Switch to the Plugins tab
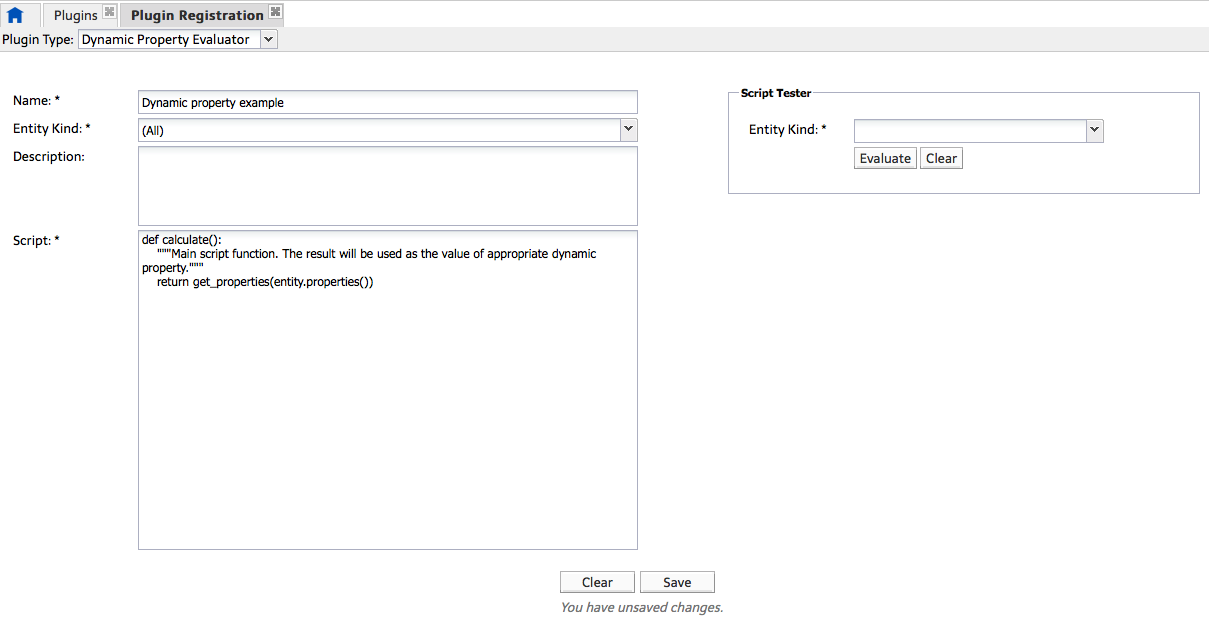Viewport: 1209px width, 625px height. coord(76,15)
